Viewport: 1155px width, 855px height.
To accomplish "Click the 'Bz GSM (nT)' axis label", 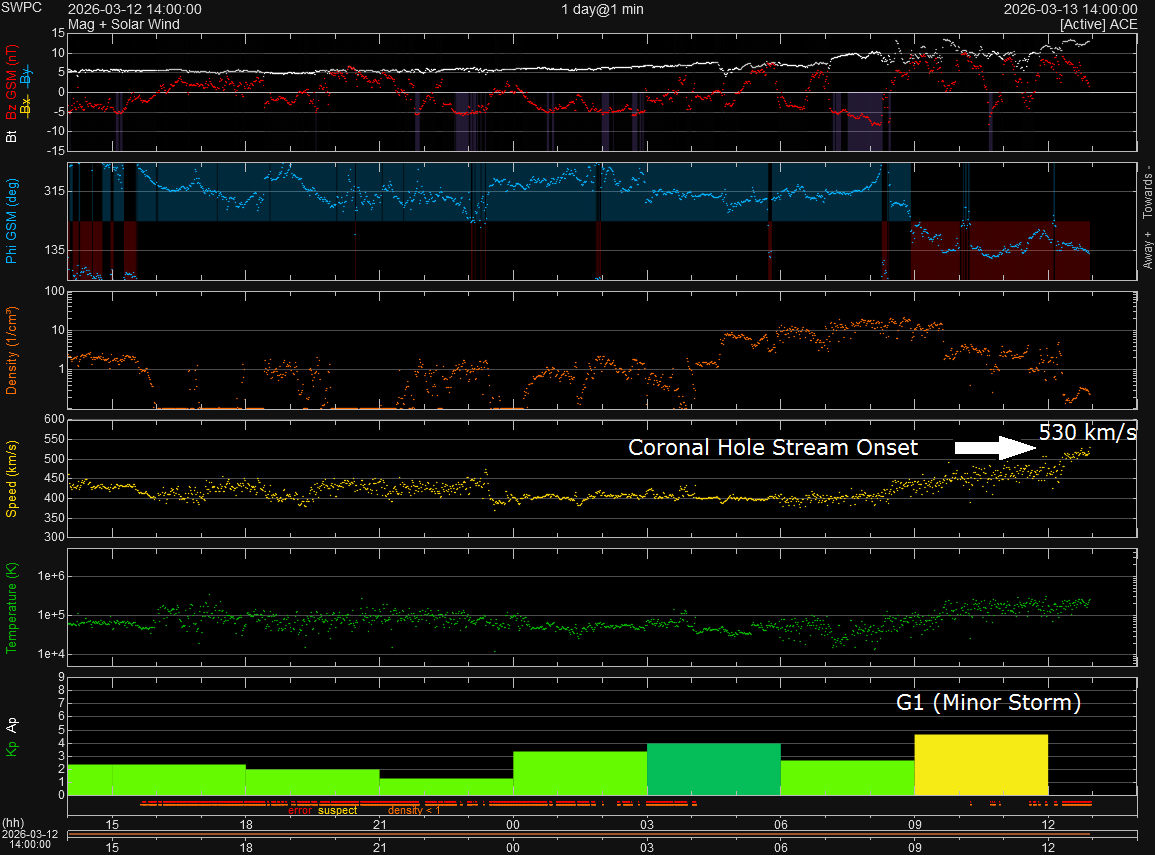I will [11, 82].
